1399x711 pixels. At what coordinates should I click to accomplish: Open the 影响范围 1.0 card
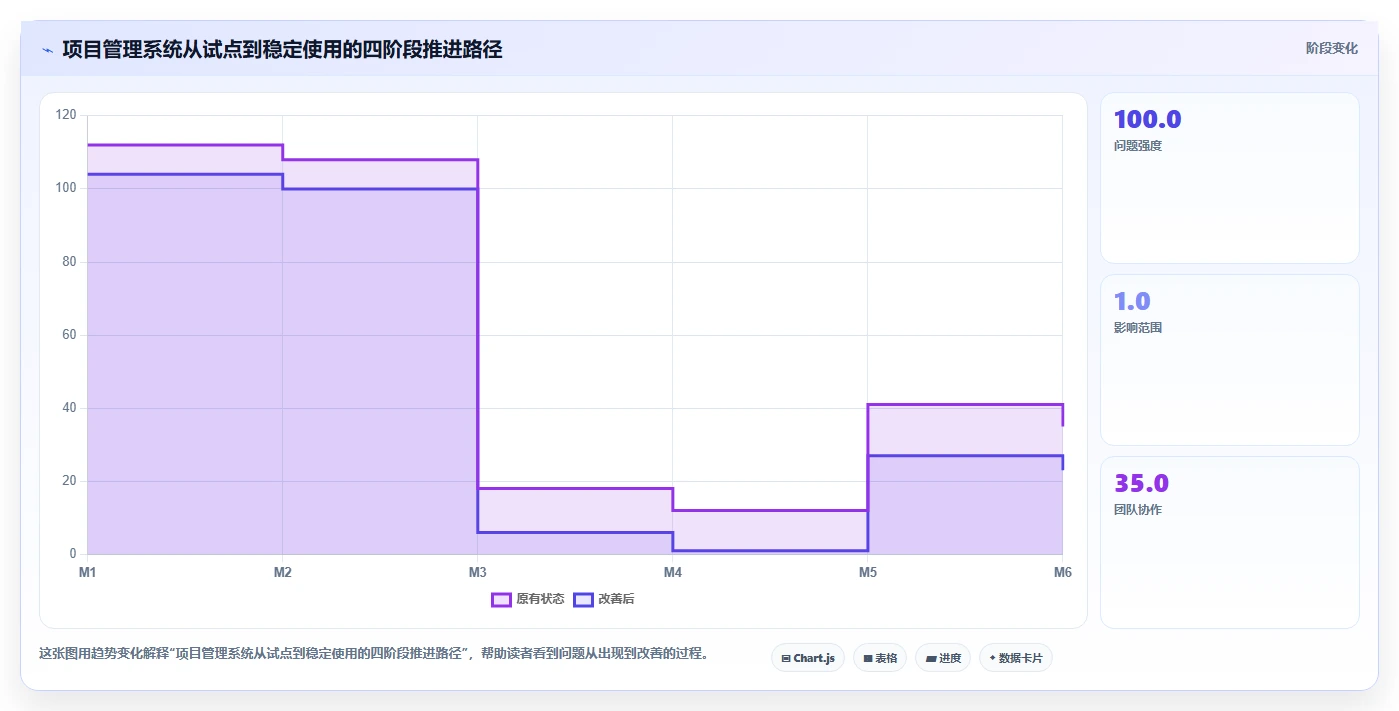pyautogui.click(x=1229, y=360)
